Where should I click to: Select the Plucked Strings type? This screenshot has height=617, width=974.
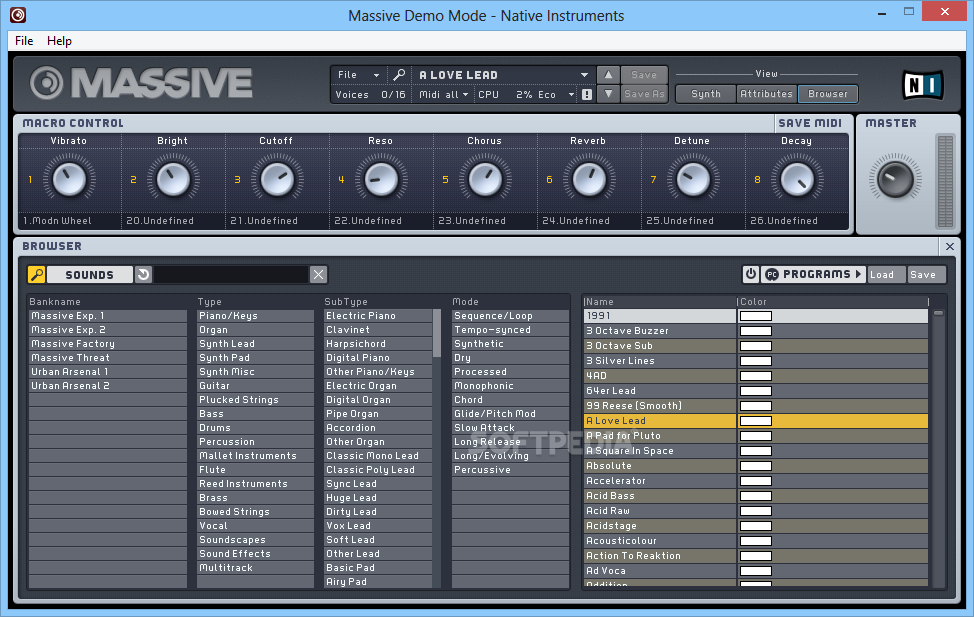pos(255,400)
